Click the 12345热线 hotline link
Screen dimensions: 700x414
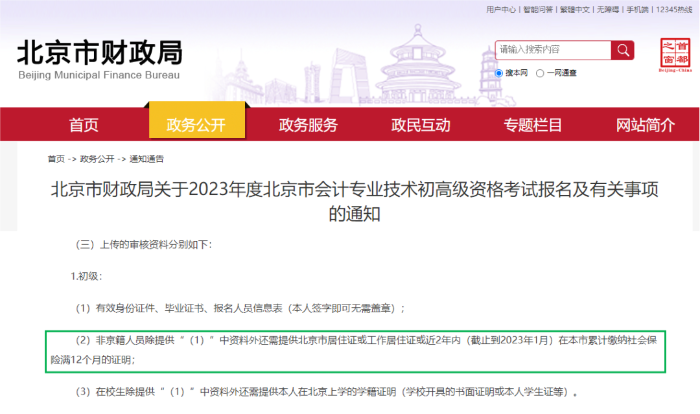tap(674, 9)
